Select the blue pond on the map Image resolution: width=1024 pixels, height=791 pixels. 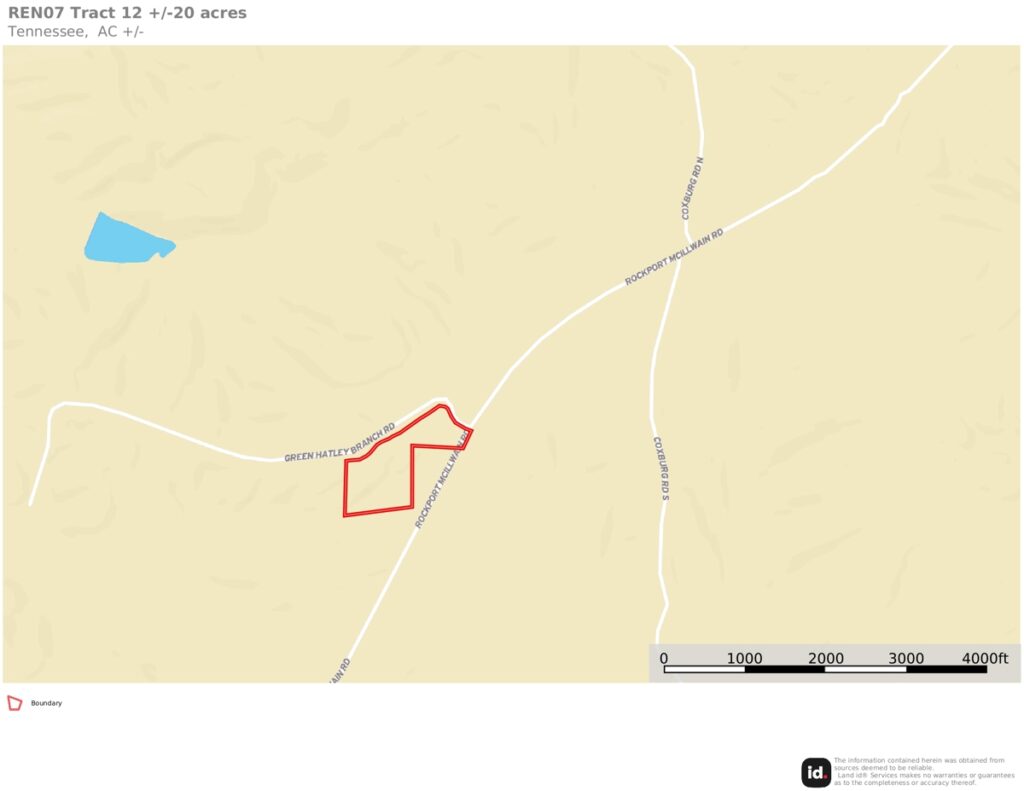(128, 239)
